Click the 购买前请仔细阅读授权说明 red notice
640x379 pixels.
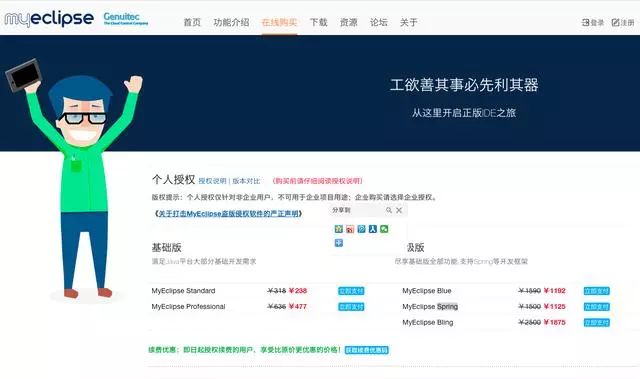point(317,181)
